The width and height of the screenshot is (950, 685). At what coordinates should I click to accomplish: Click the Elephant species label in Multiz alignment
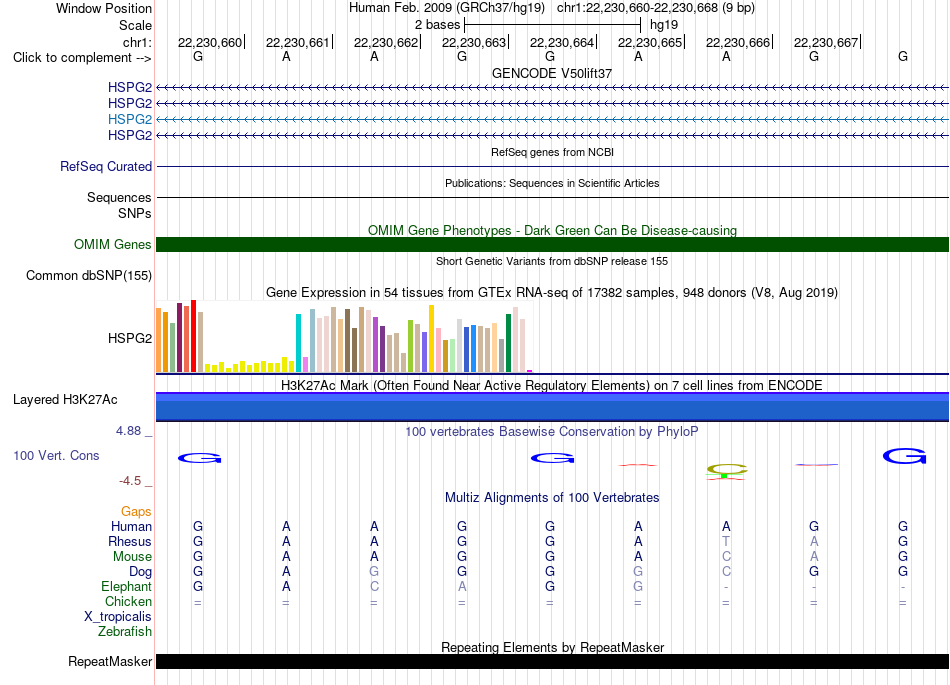(x=126, y=586)
